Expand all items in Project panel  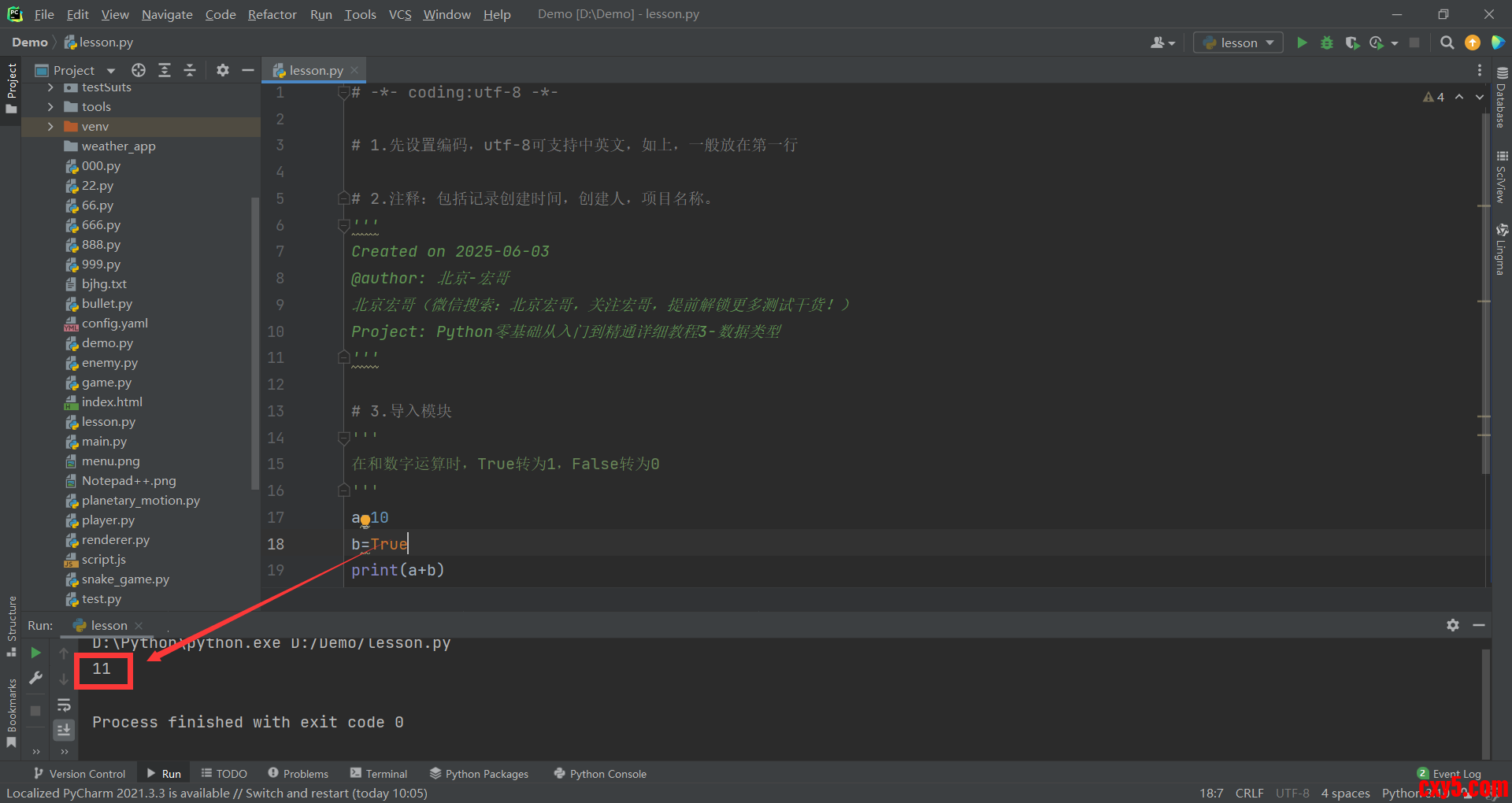pyautogui.click(x=165, y=70)
